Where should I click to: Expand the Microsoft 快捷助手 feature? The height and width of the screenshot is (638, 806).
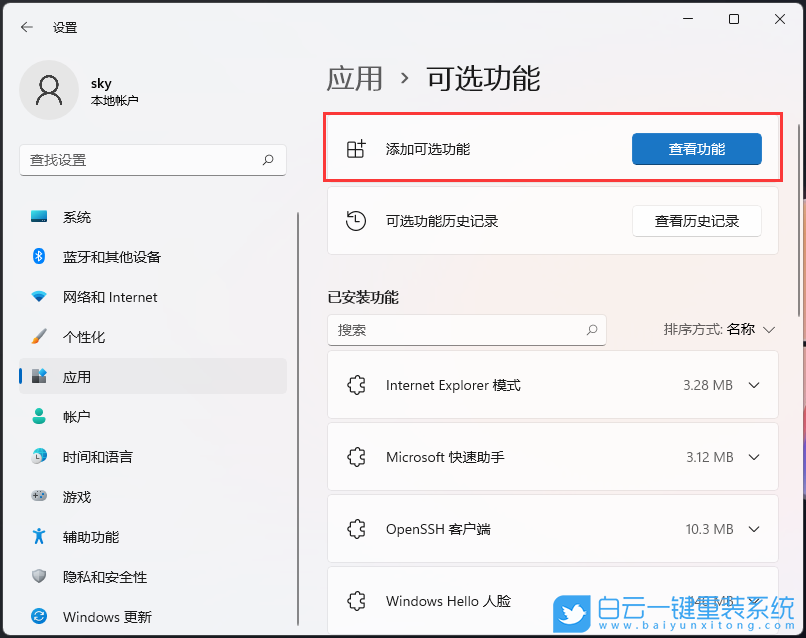755,457
